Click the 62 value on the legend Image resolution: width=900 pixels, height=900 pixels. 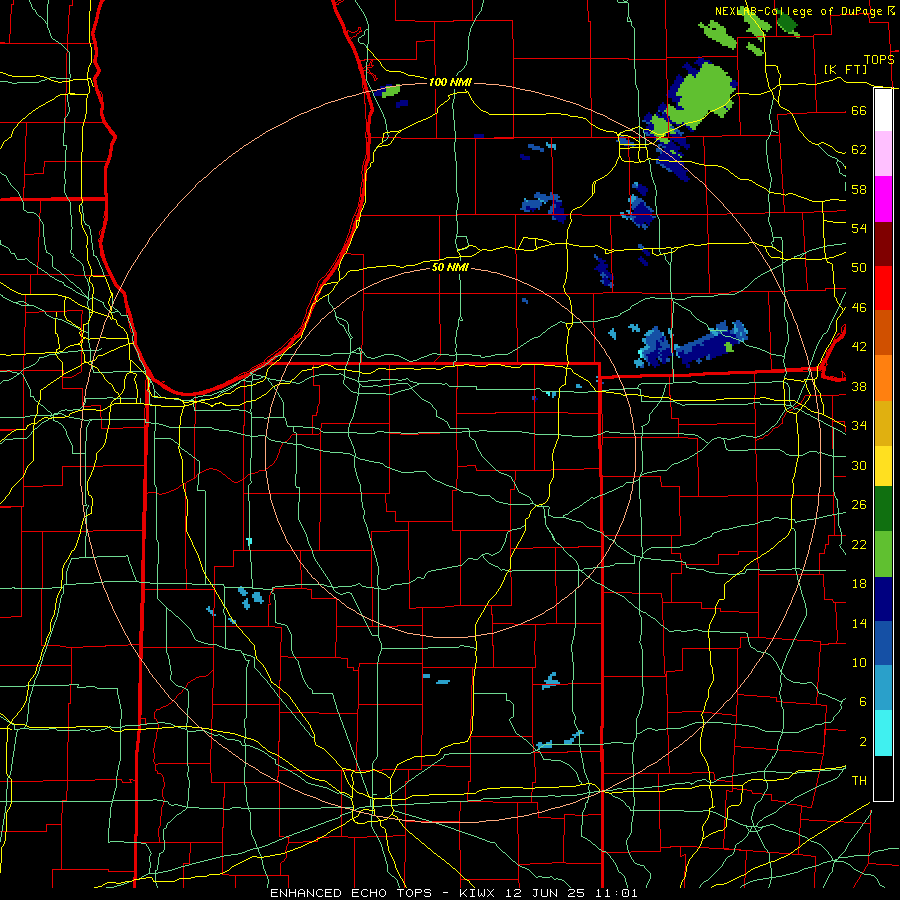click(x=859, y=150)
